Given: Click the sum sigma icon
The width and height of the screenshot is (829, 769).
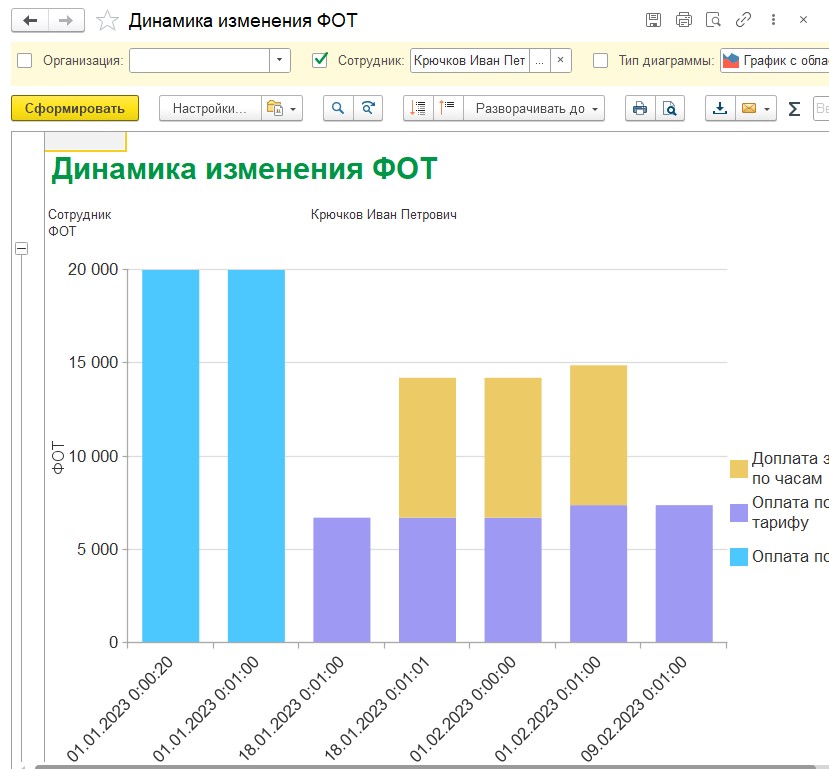Looking at the screenshot, I should [794, 109].
